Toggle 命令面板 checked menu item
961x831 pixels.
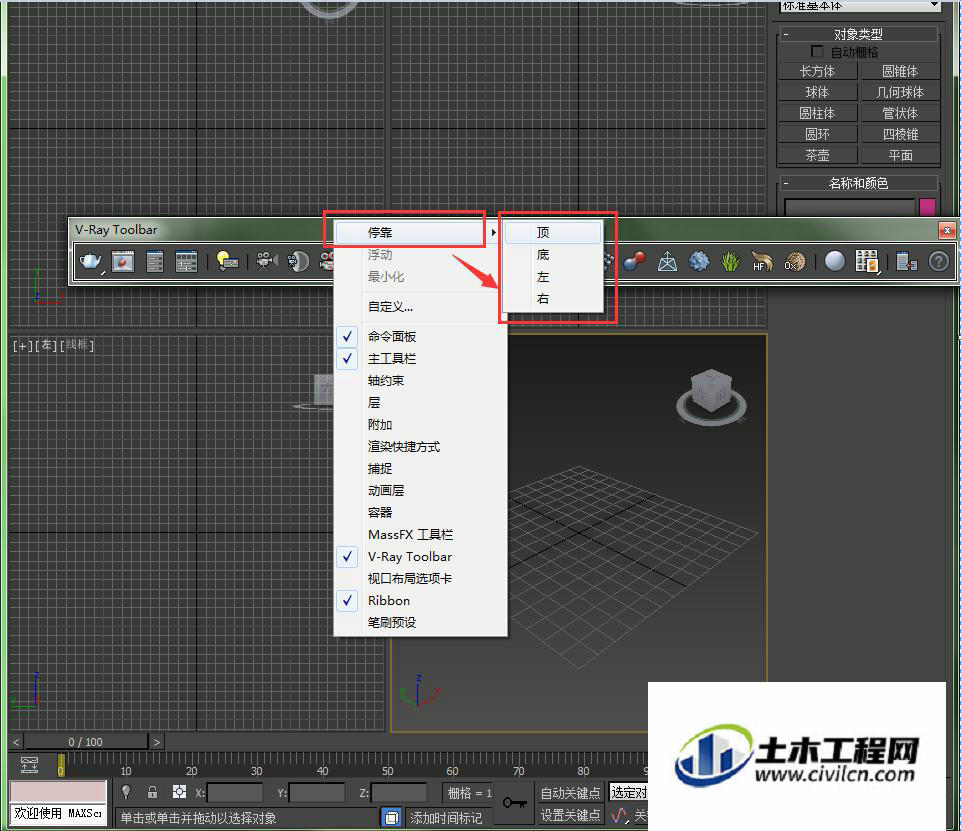click(x=420, y=336)
